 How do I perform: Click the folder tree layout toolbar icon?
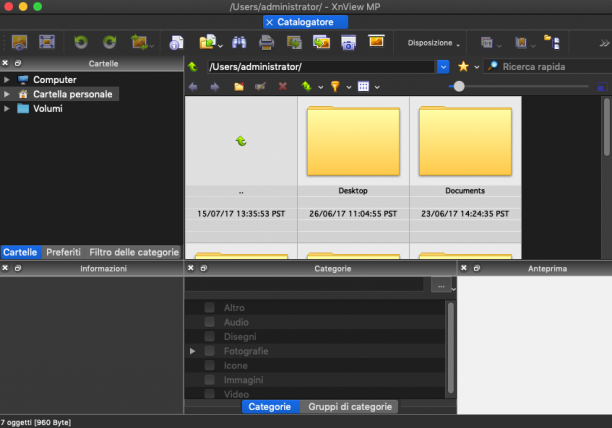click(x=552, y=42)
